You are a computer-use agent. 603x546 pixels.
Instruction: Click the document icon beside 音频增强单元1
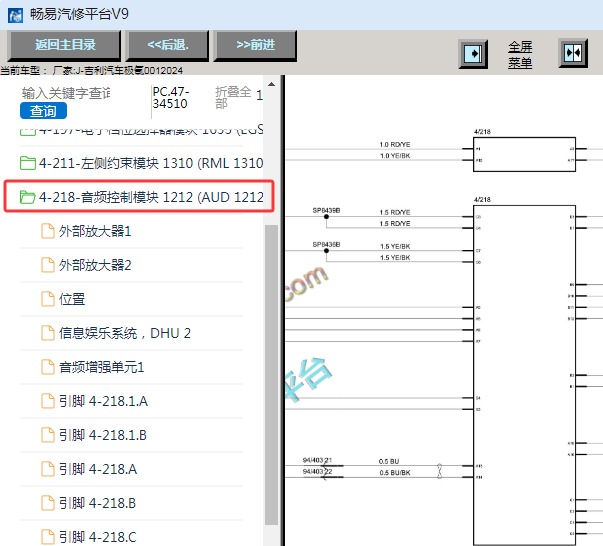pos(48,367)
